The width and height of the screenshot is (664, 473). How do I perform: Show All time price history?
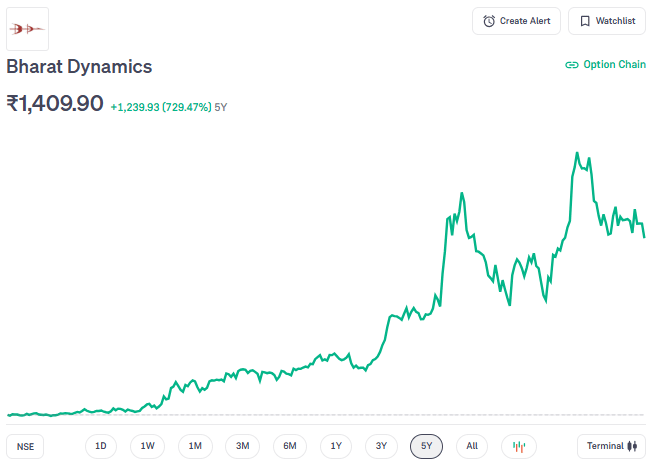pos(472,446)
